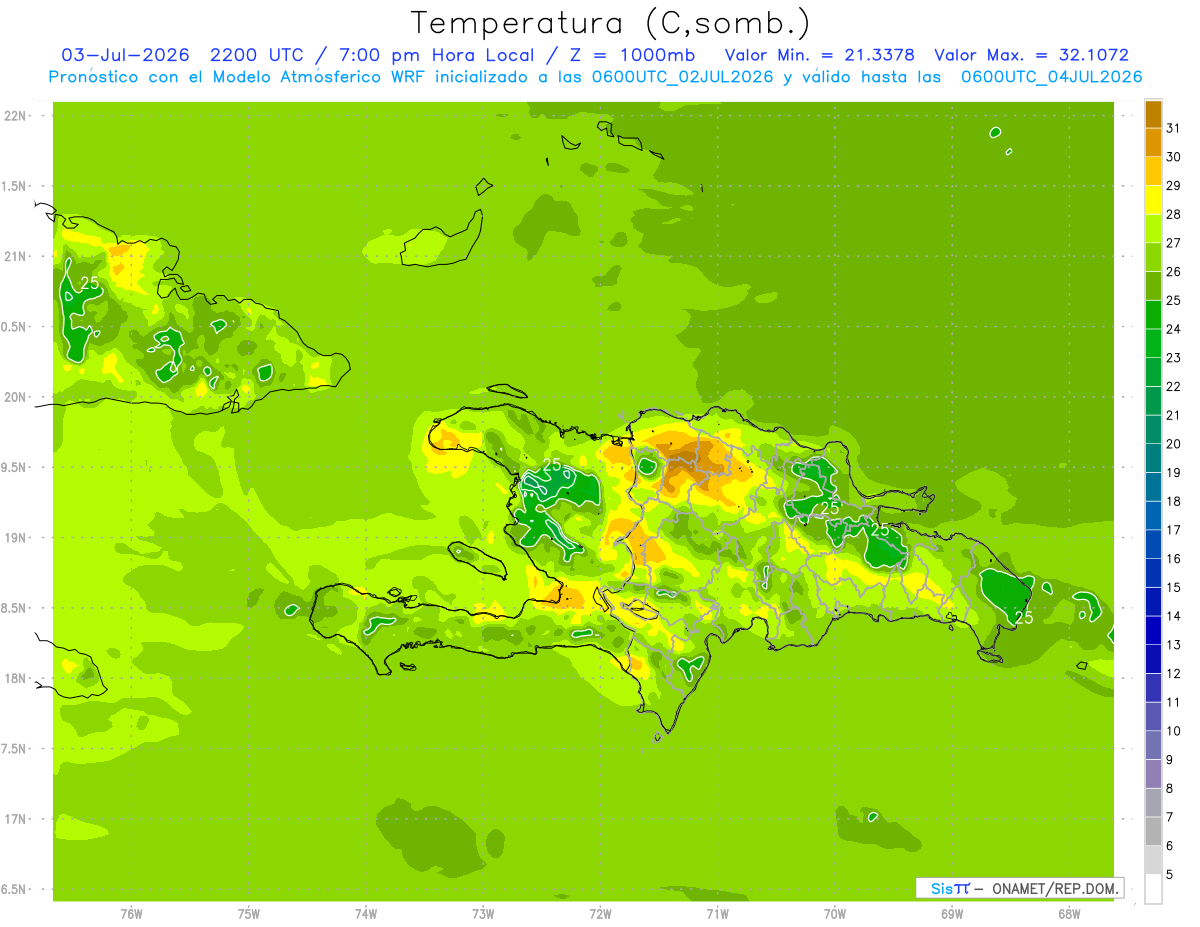
Task: Pick the legend color band between 28 and 29
Action: tap(1153, 200)
